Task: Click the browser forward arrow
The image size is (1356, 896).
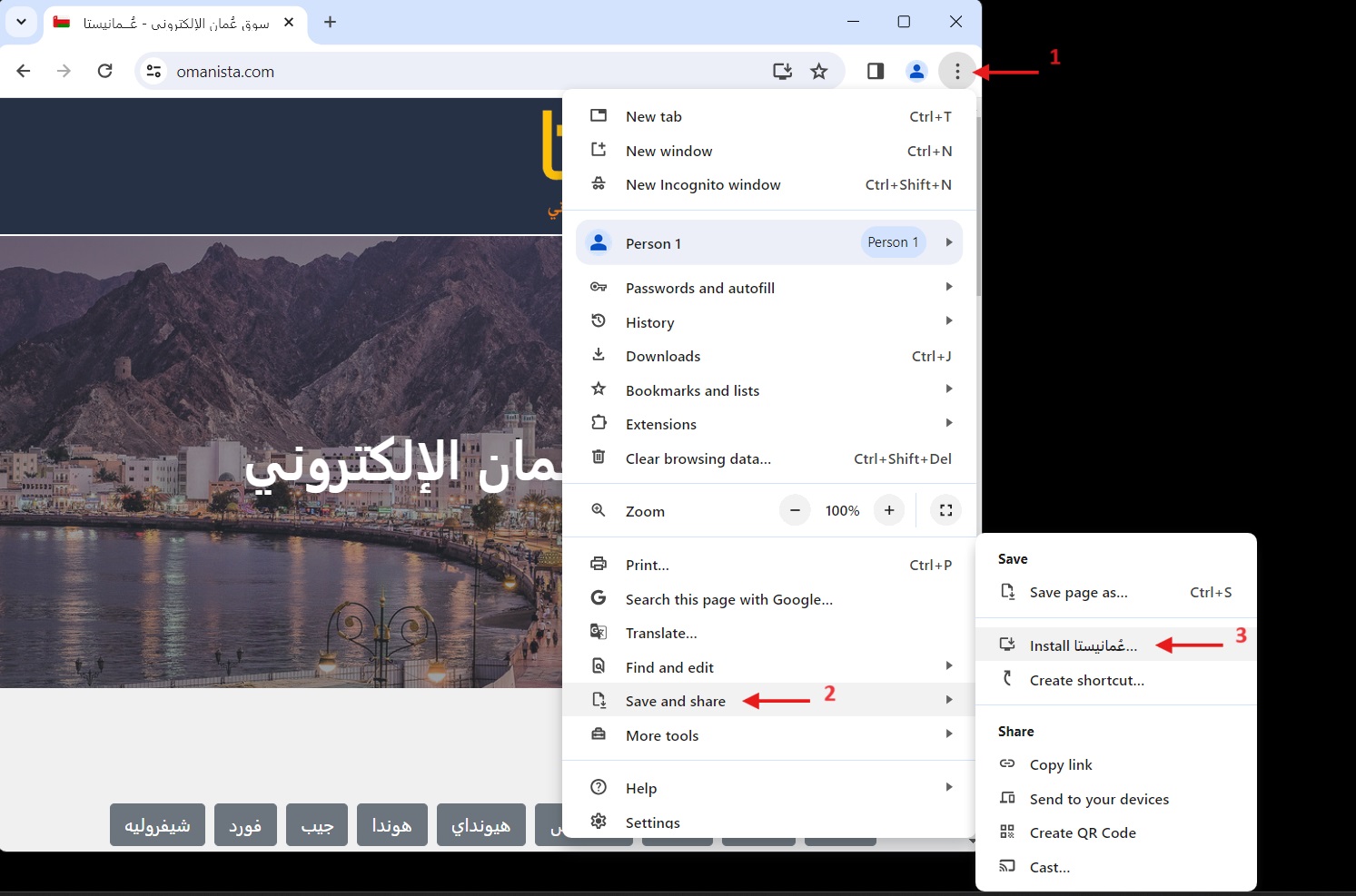Action: pos(64,71)
